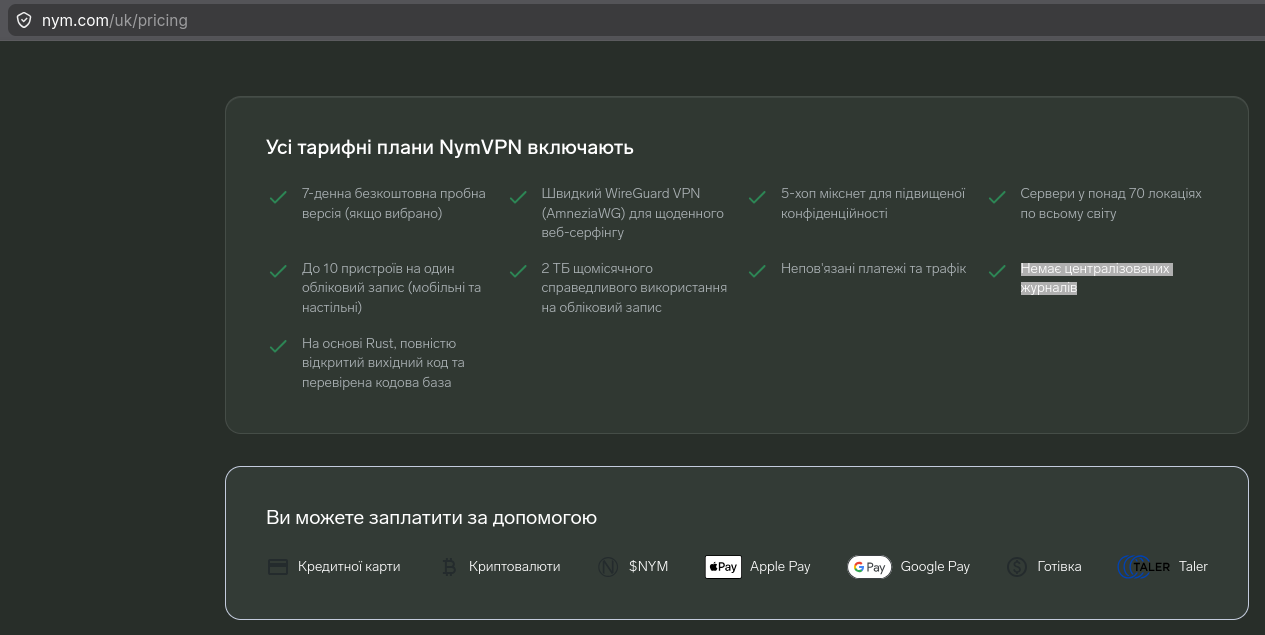Click the $NYM payment label
This screenshot has height=635, width=1265.
[648, 567]
